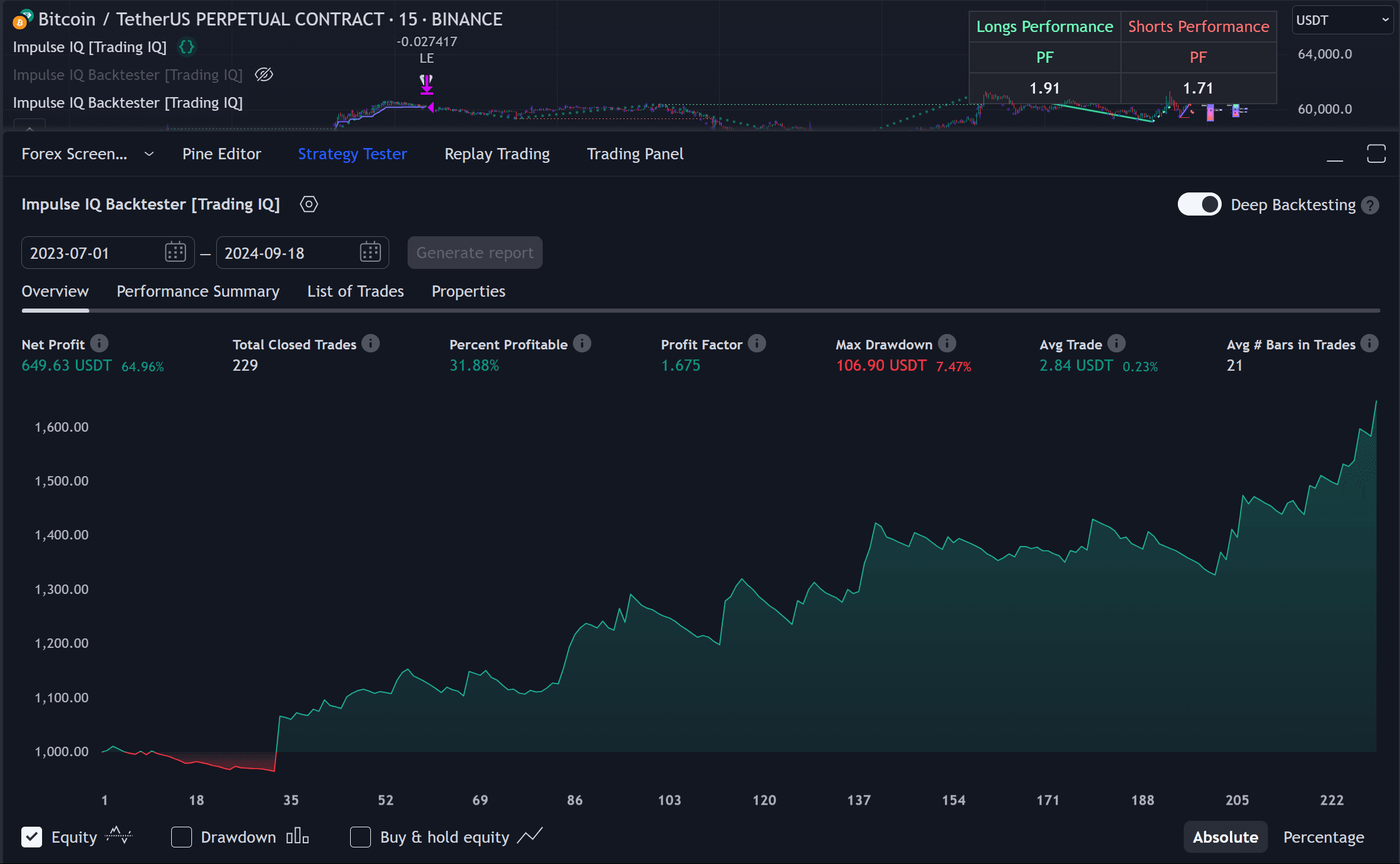The width and height of the screenshot is (1400, 864).
Task: Click Shorts PF value 1.71
Action: click(x=1198, y=88)
